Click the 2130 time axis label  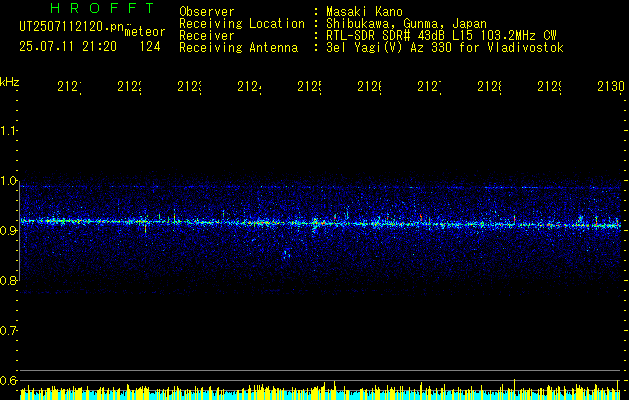tap(611, 86)
